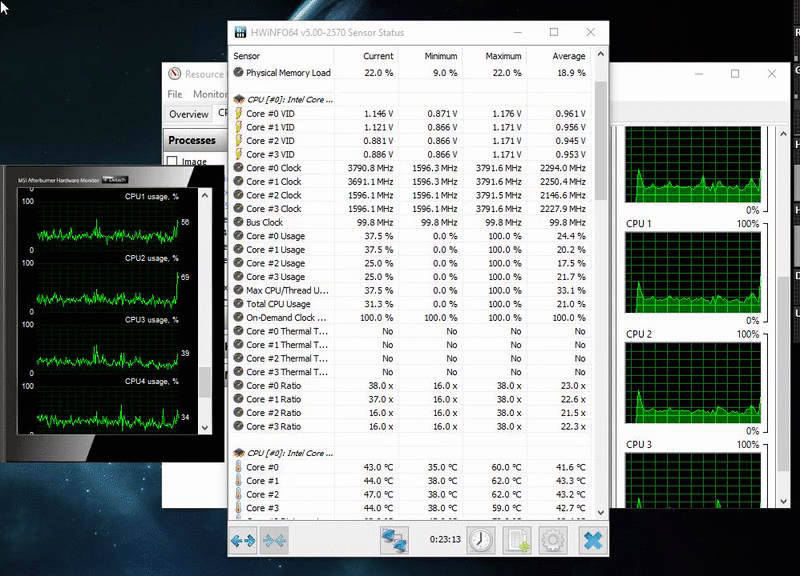Click the second CPU [#0] Intel Core chip icon
This screenshot has height=576, width=800.
239,453
